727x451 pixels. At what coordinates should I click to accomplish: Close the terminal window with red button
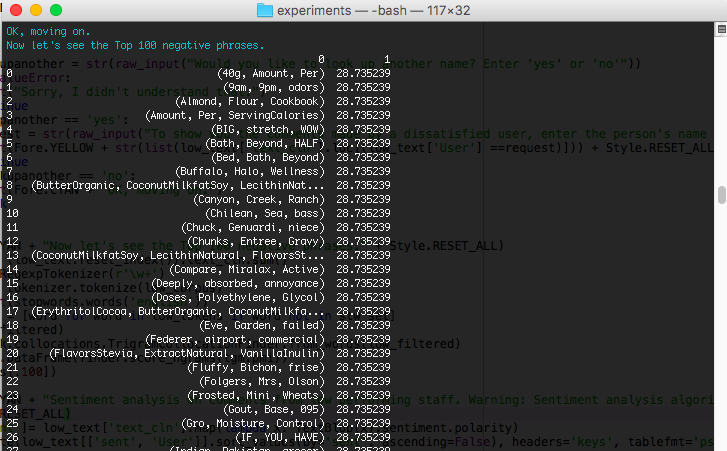pyautogui.click(x=15, y=10)
